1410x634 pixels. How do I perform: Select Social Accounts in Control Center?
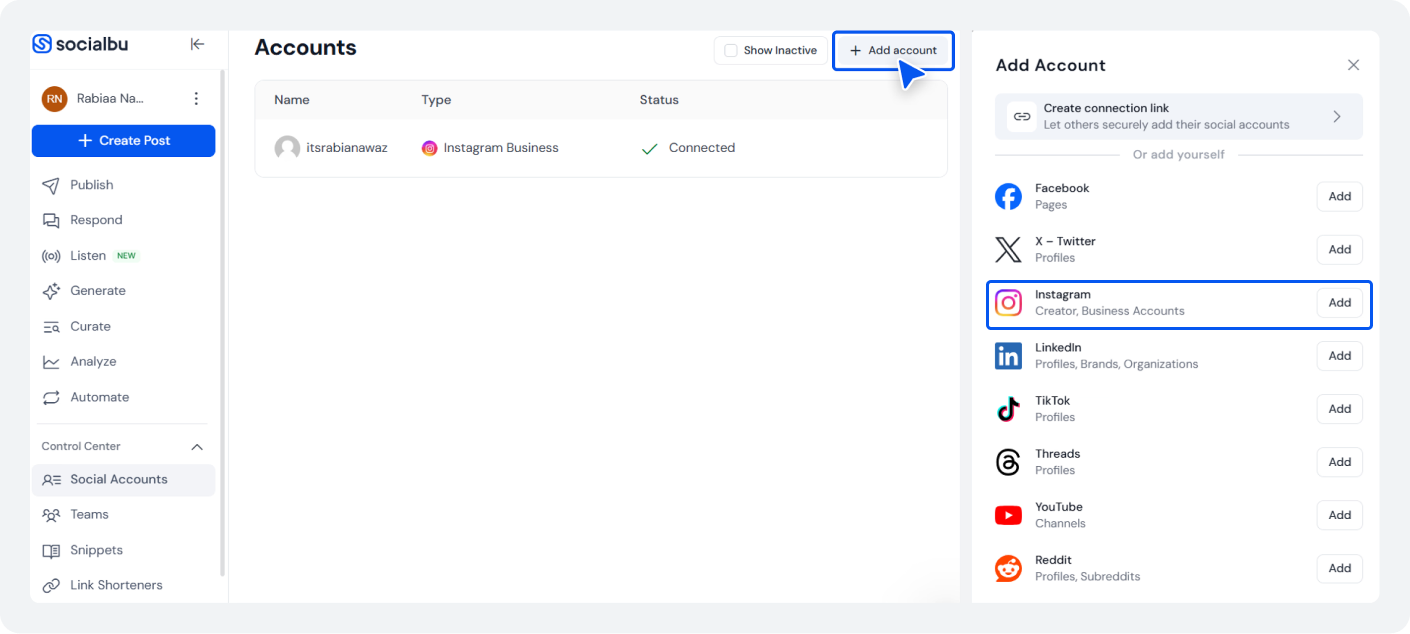click(x=123, y=480)
